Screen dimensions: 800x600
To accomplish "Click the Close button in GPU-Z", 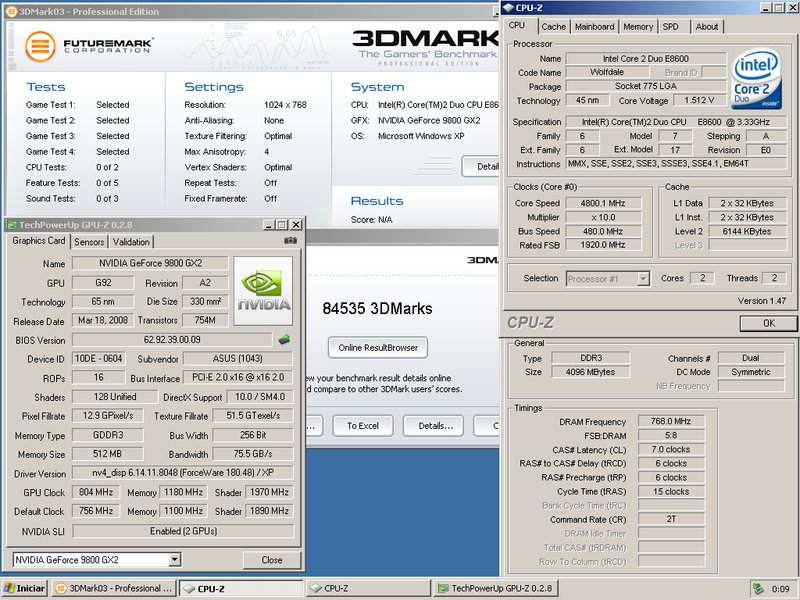I will coord(272,560).
